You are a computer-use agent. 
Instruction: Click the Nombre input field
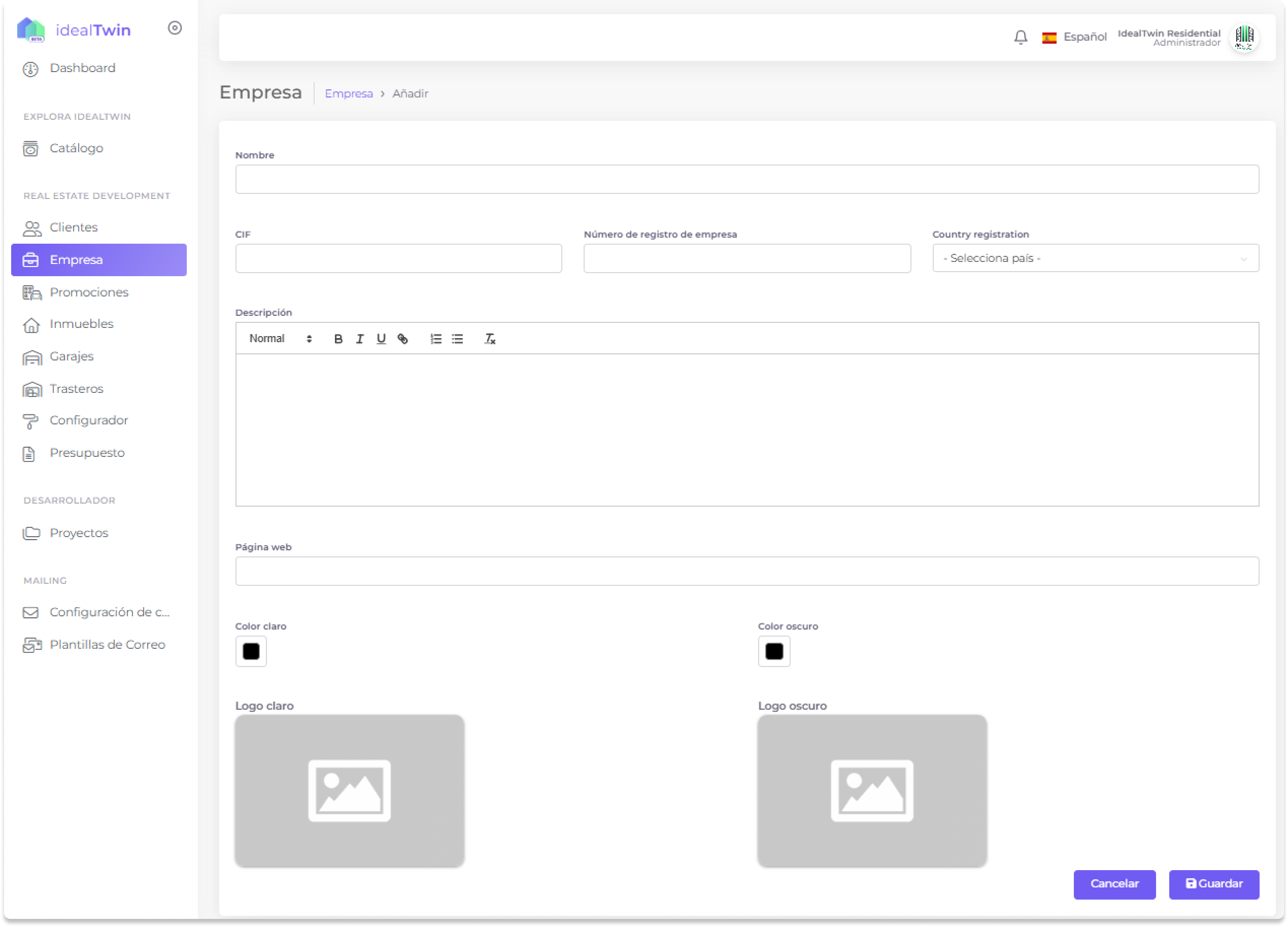coord(747,180)
